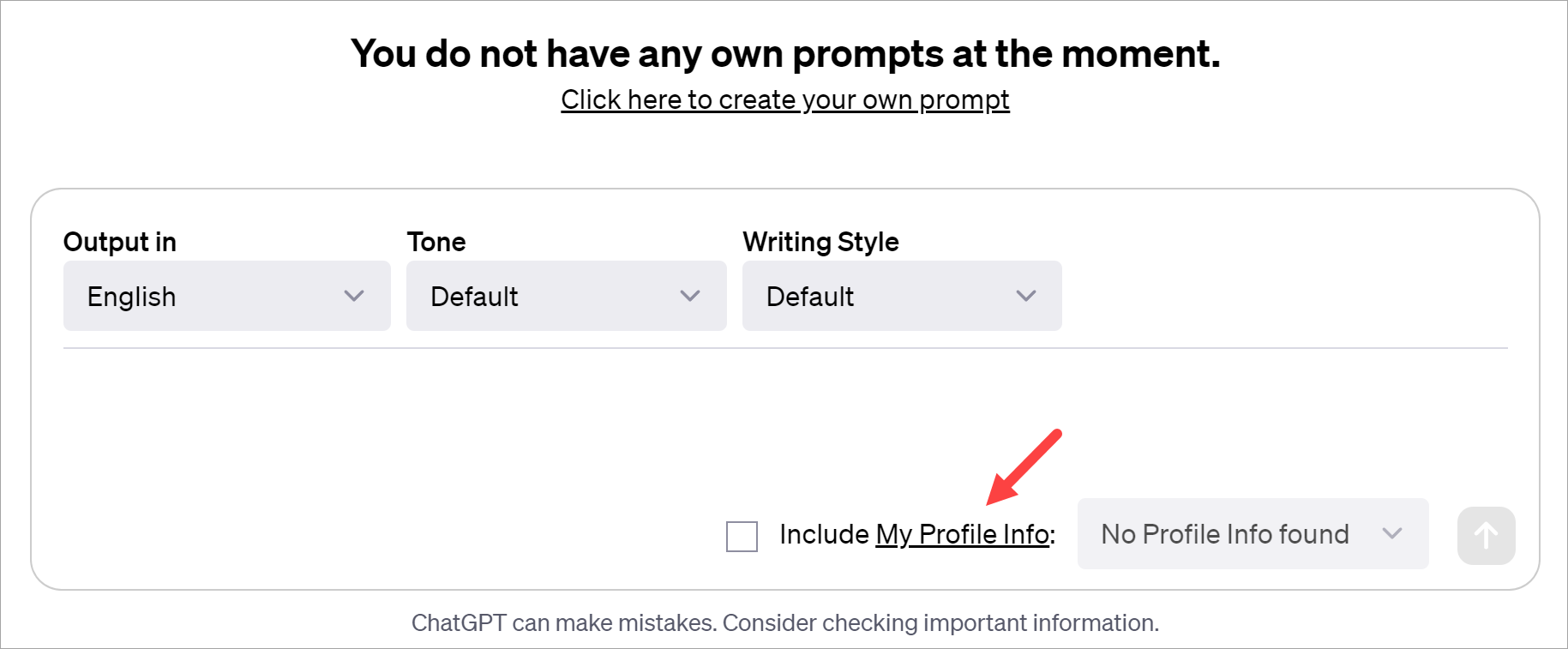Click the ChatGPT mistakes disclaimer text
1568x649 pixels.
click(x=784, y=622)
